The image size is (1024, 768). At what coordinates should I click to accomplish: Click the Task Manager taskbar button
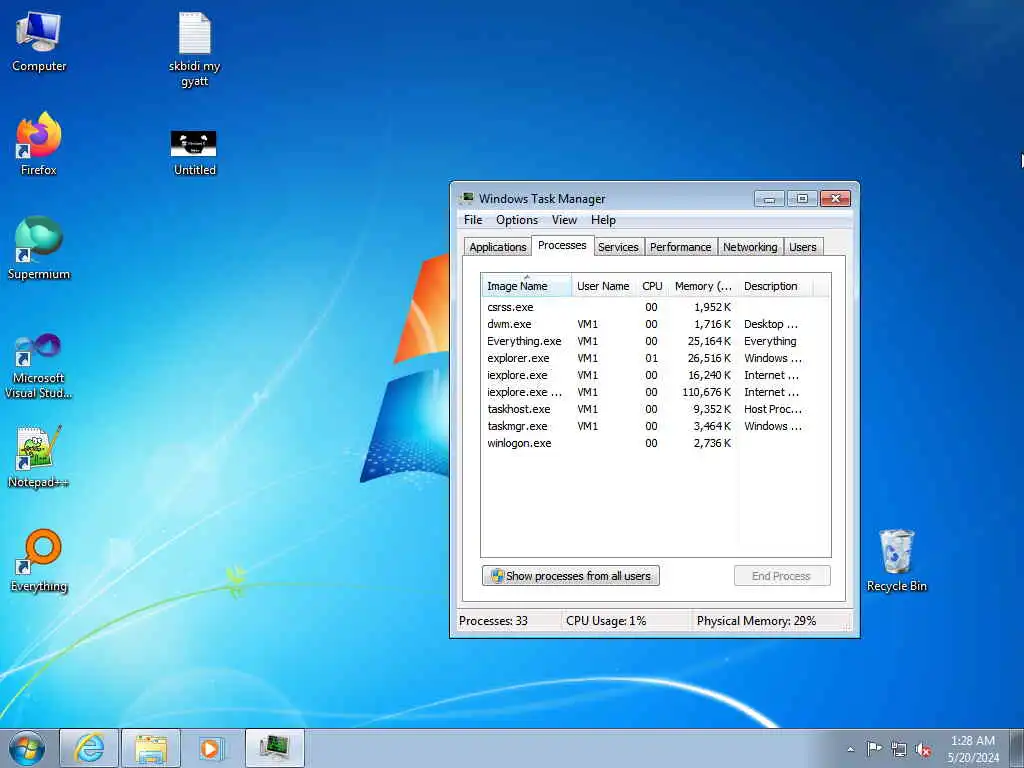tap(275, 748)
